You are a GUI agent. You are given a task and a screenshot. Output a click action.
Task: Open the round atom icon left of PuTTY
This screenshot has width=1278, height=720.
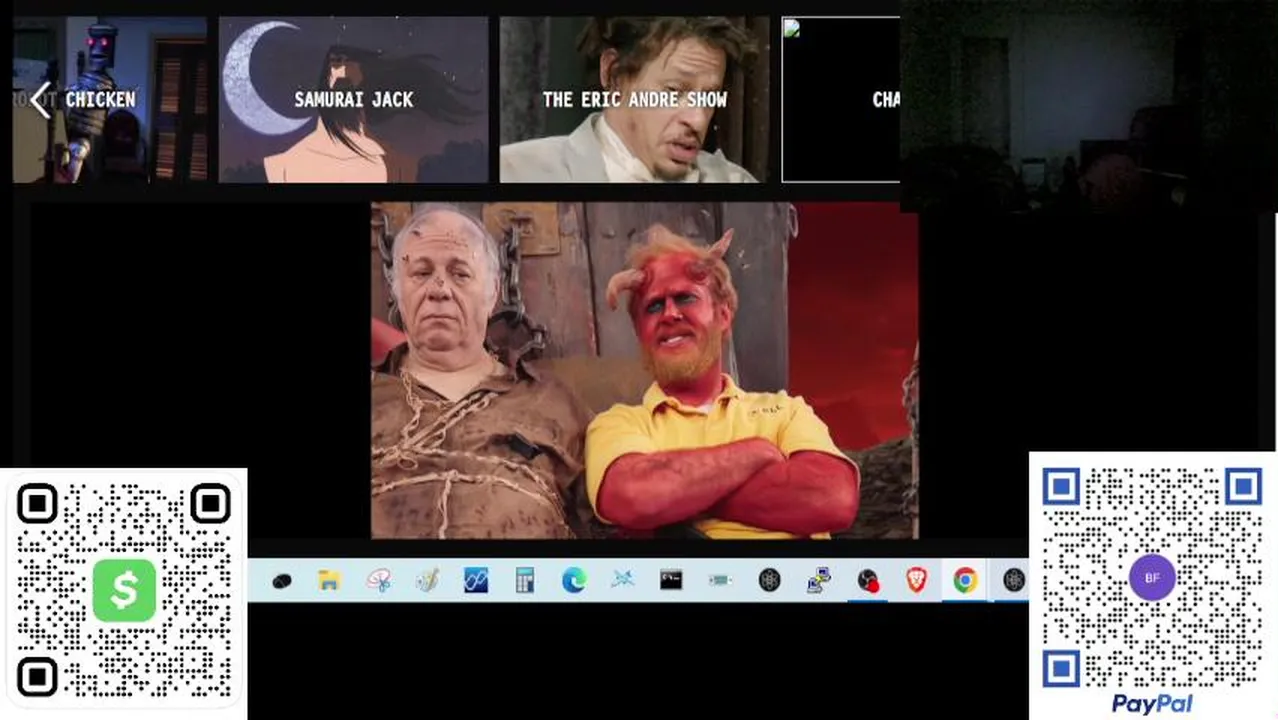[769, 580]
